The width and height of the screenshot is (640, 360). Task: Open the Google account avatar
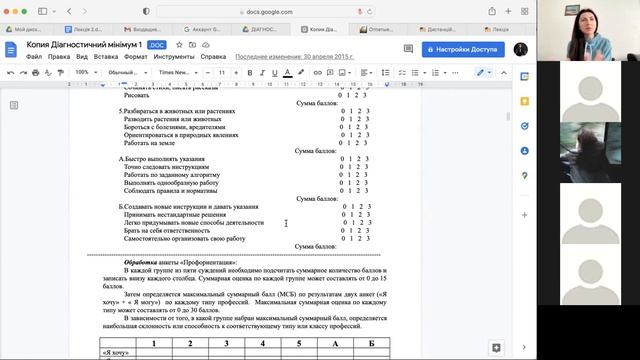click(520, 49)
